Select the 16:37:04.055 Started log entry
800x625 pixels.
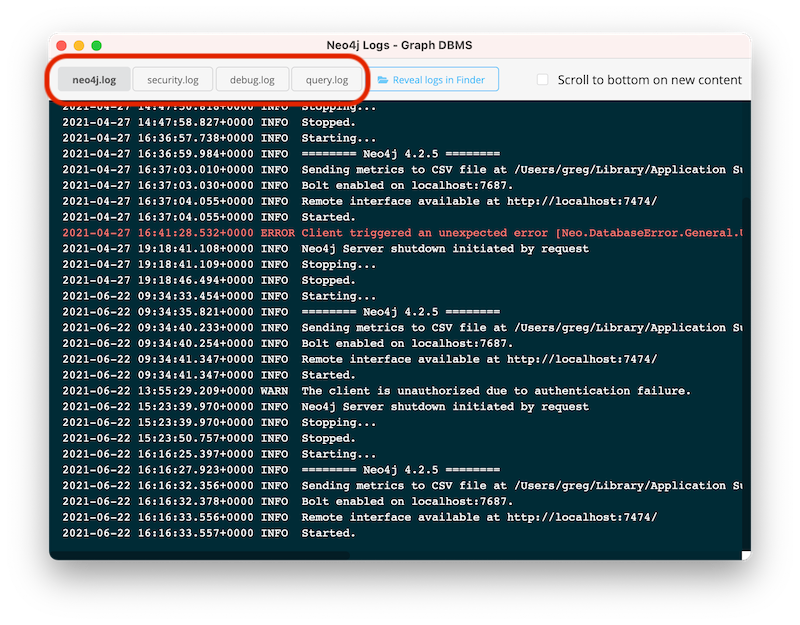pos(209,217)
